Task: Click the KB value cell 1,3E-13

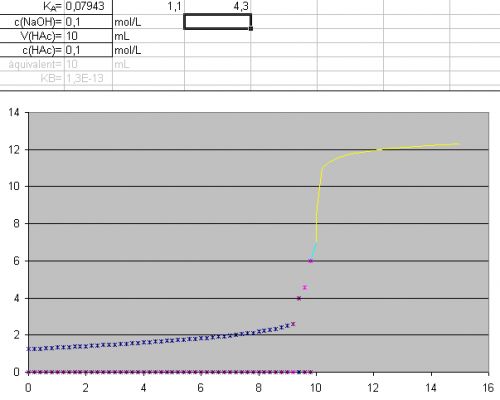Action: point(88,78)
